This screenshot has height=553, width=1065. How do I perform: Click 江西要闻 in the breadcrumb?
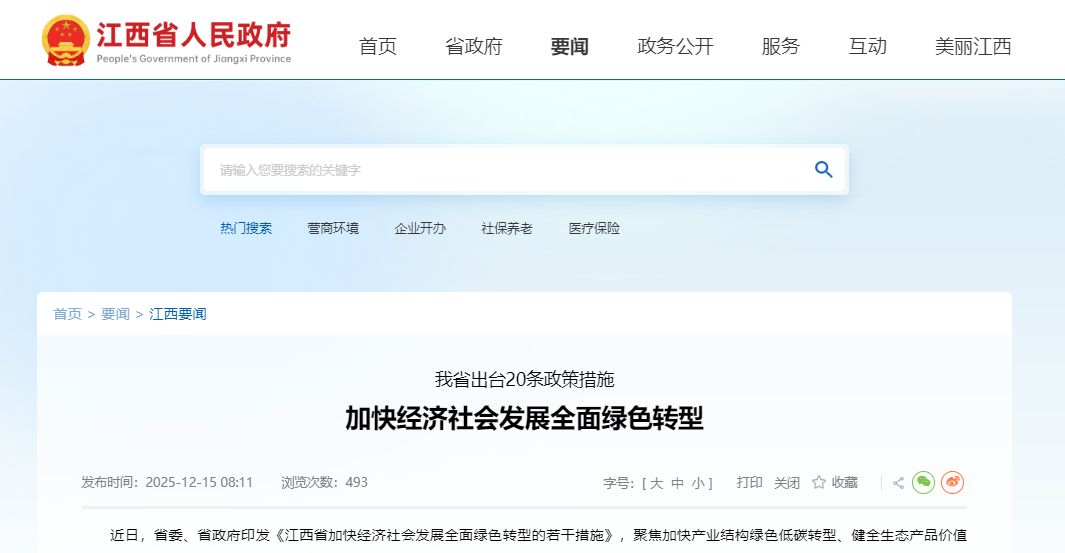coord(178,314)
